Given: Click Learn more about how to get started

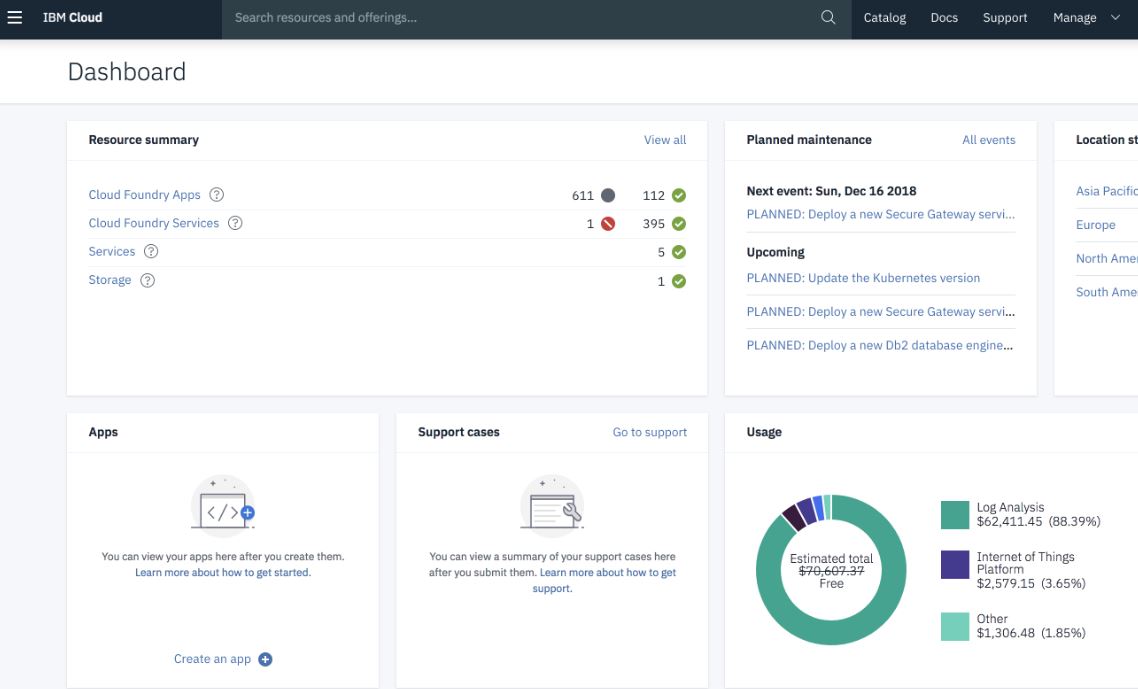Looking at the screenshot, I should point(223,572).
